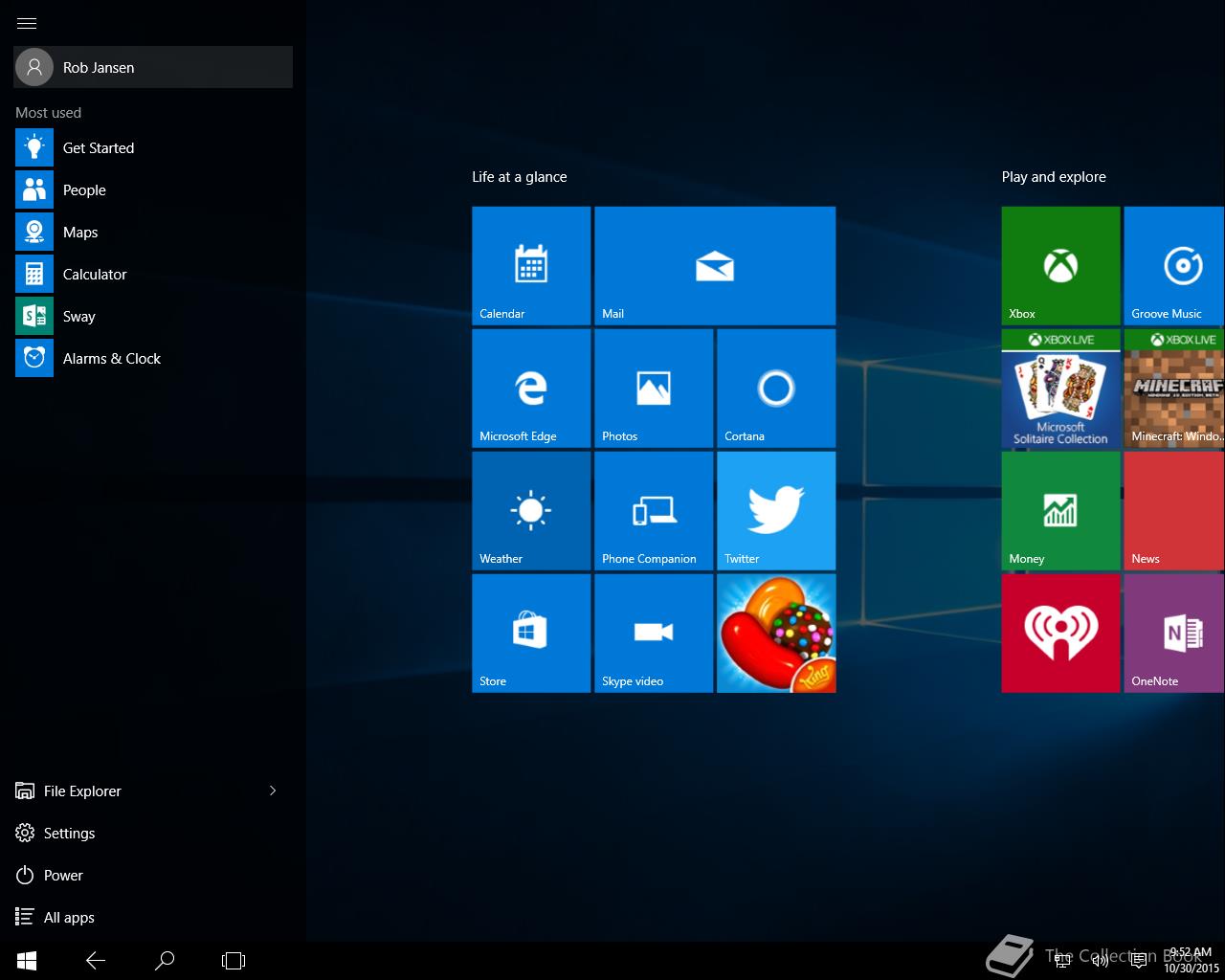The height and width of the screenshot is (980, 1225).
Task: Open the Store tile
Action: click(x=531, y=633)
